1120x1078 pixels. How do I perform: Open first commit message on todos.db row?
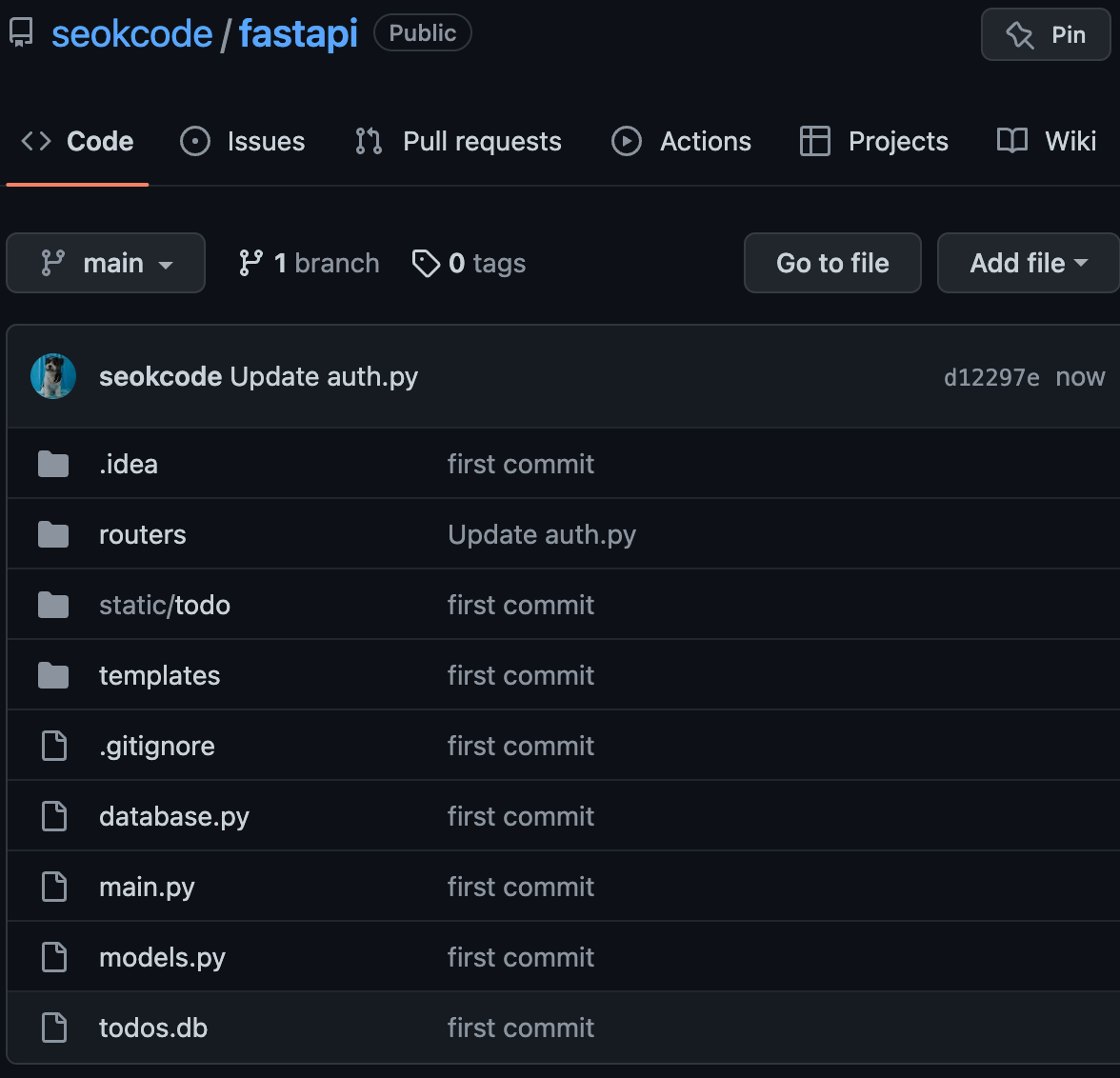[521, 1028]
